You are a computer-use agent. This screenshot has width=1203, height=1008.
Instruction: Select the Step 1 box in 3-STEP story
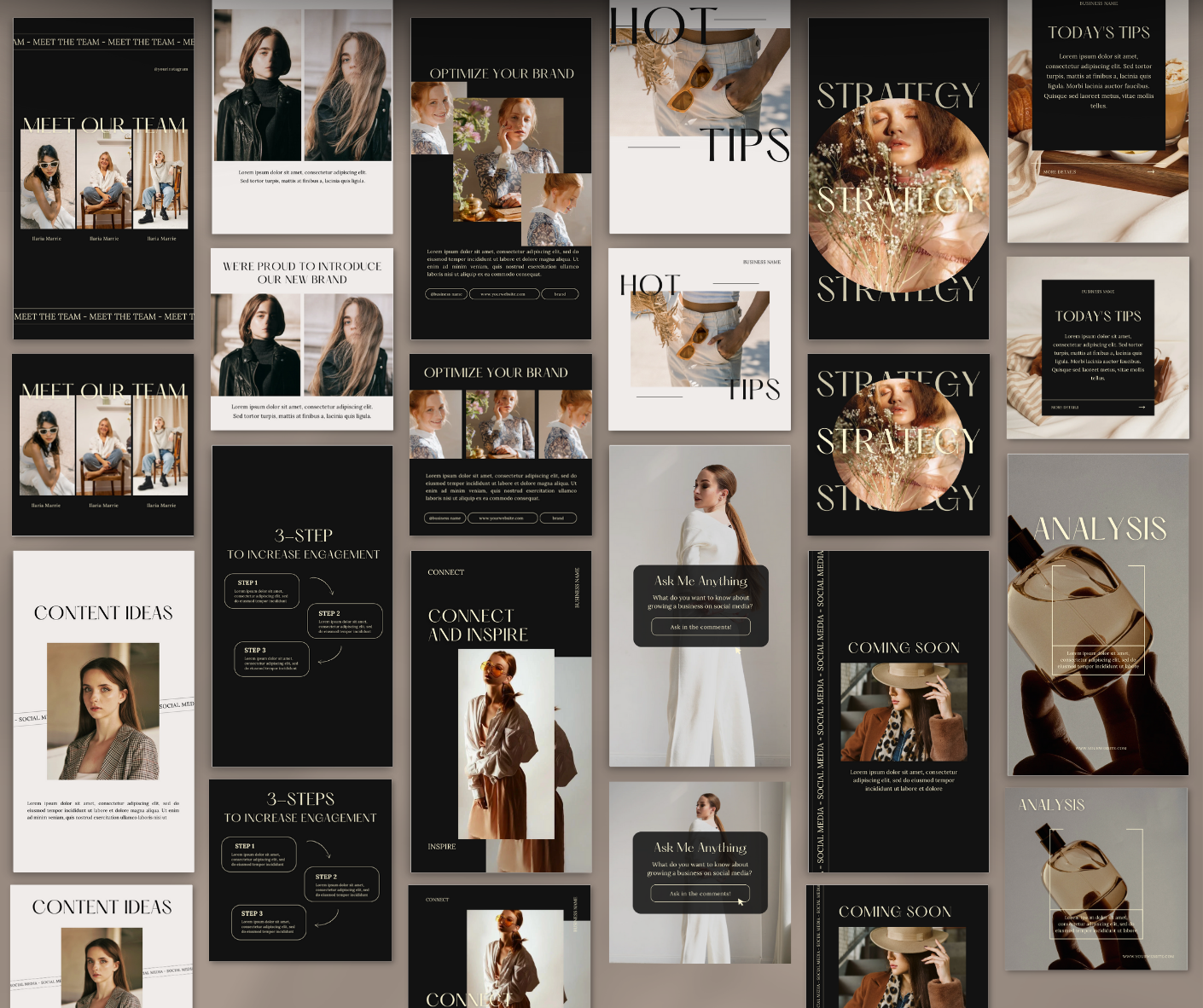261,591
